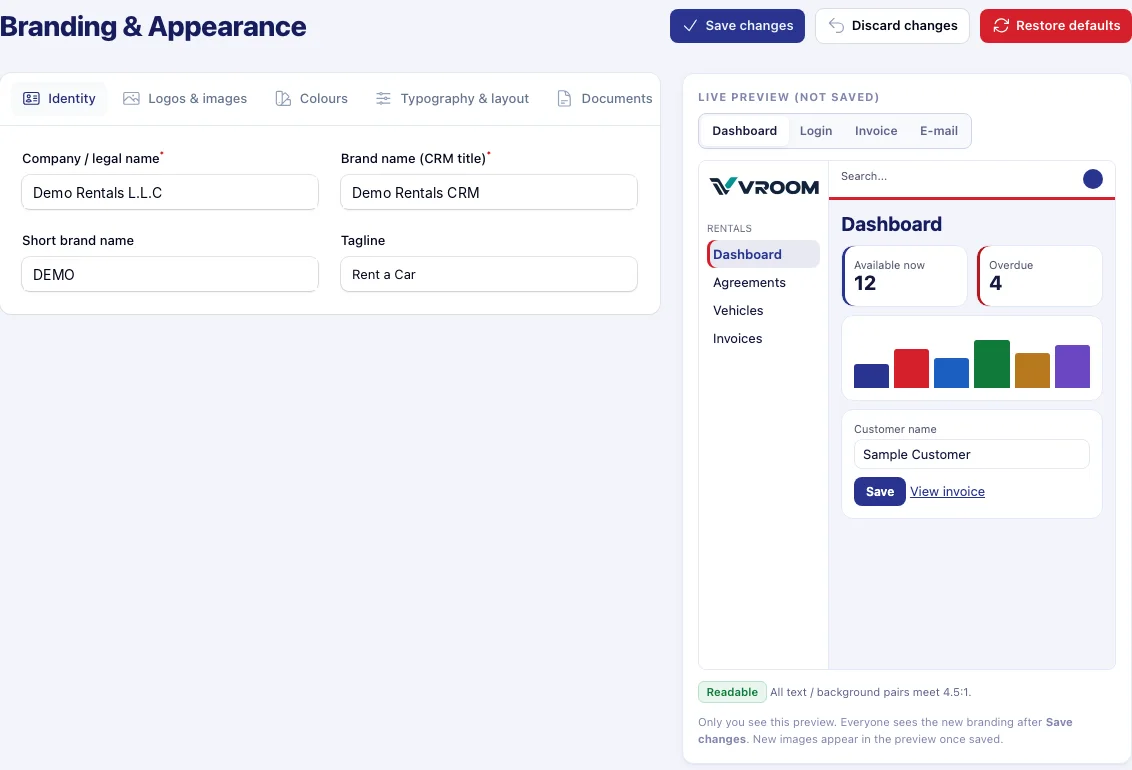The height and width of the screenshot is (770, 1132).
Task: Select Vehicles in preview sidebar
Action: [x=763, y=310]
